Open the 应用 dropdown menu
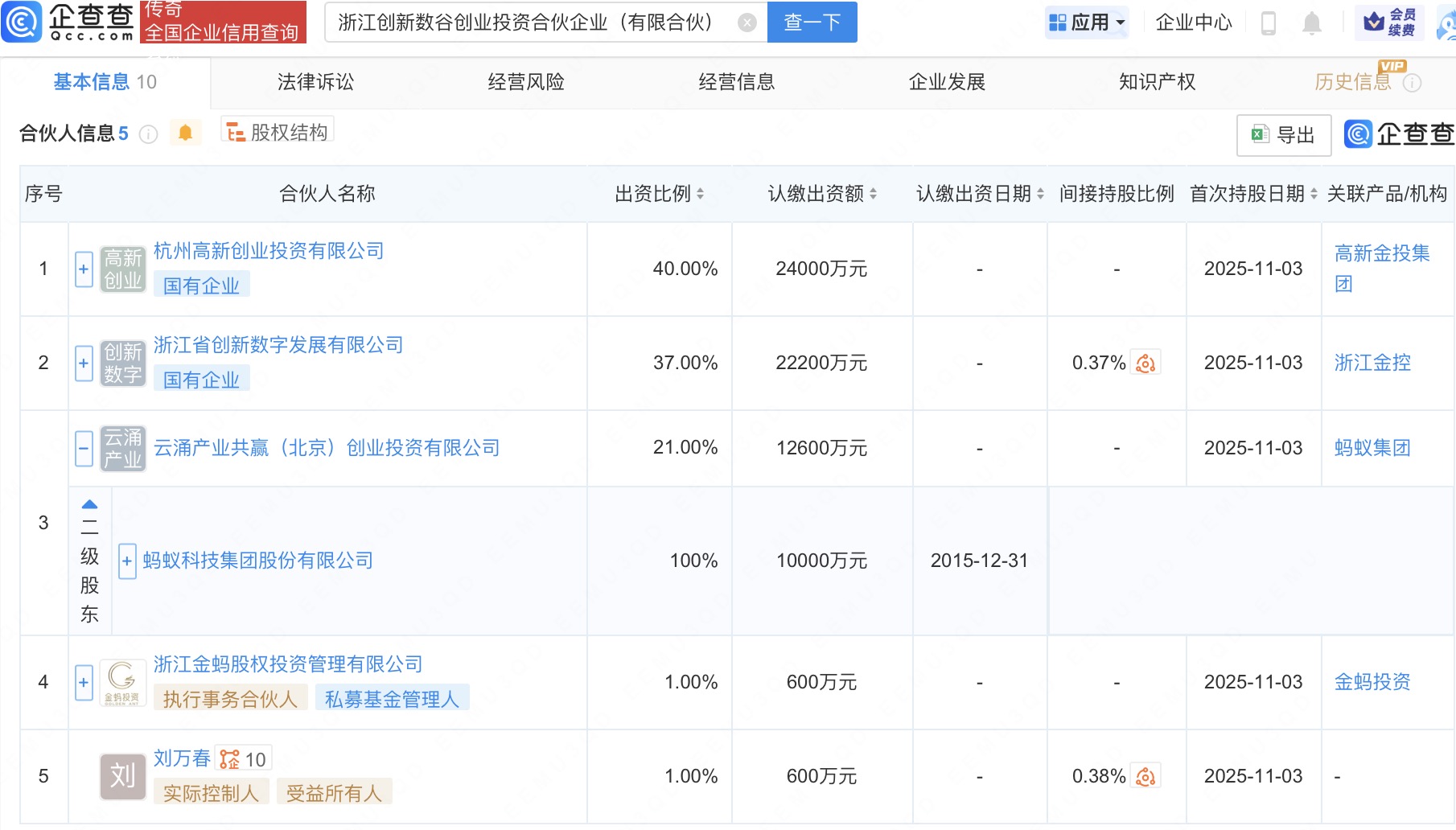Image resolution: width=1456 pixels, height=830 pixels. point(1088,23)
